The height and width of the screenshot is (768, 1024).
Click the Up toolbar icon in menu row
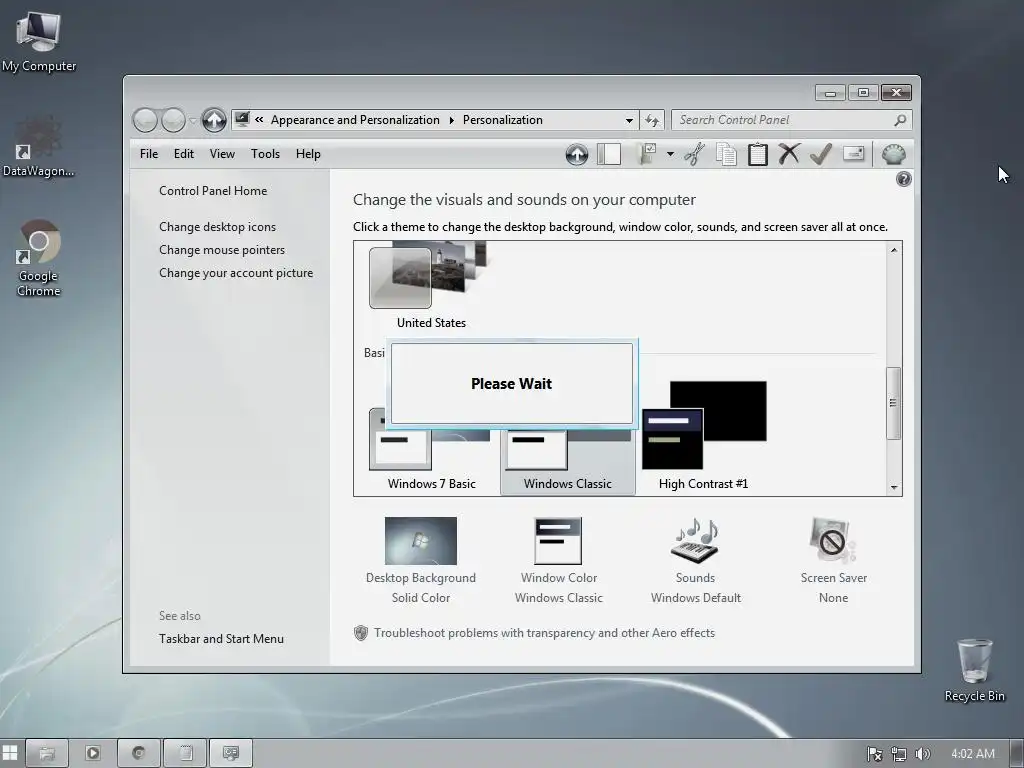click(577, 155)
